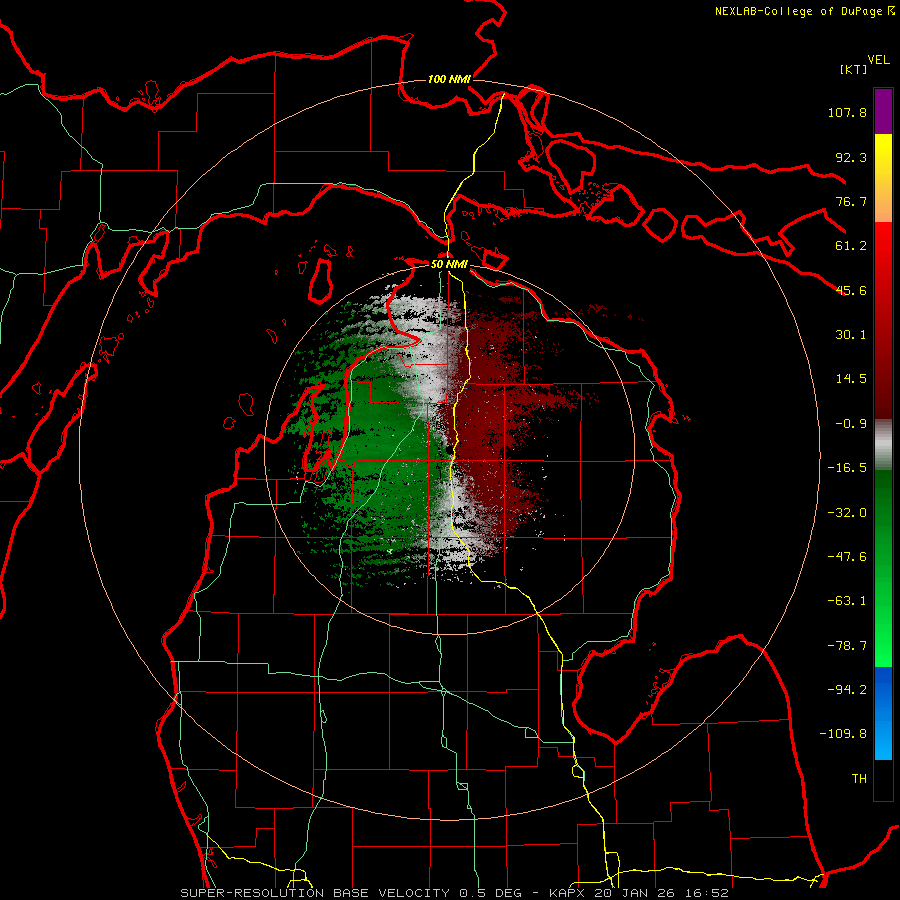Click the blue segment of velocity color bar
Screen dimensions: 900x900
(883, 713)
